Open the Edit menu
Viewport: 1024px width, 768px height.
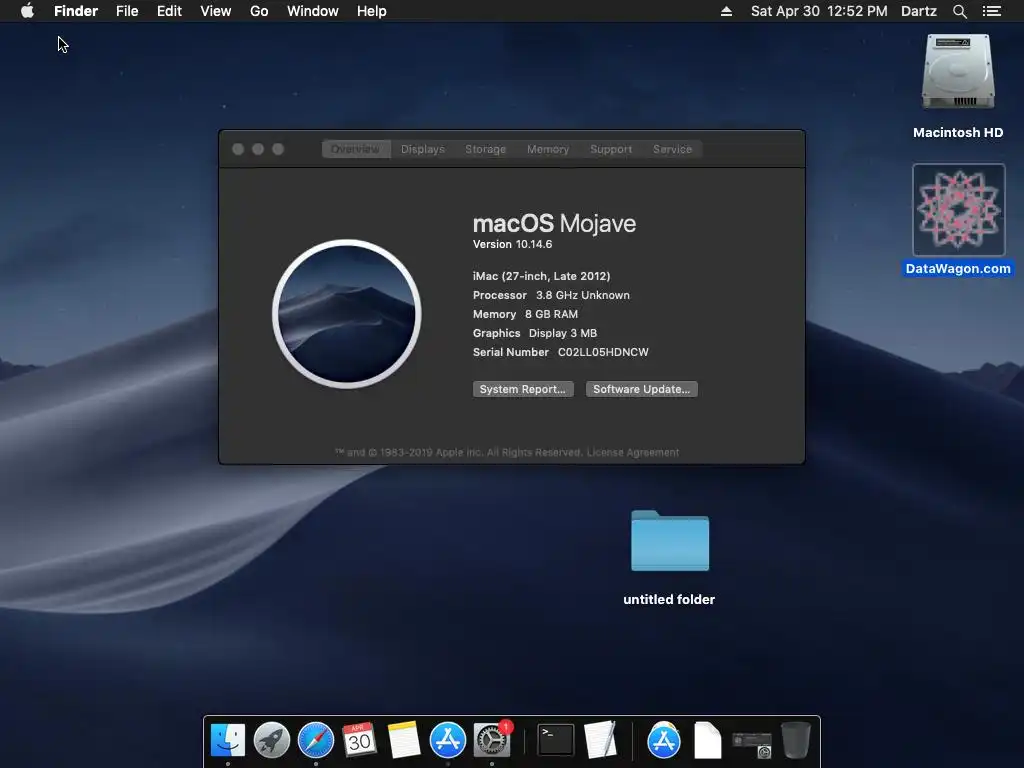pyautogui.click(x=169, y=11)
